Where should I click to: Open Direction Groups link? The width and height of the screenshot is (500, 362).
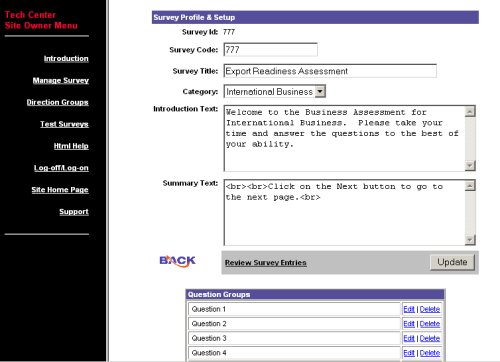pyautogui.click(x=58, y=102)
